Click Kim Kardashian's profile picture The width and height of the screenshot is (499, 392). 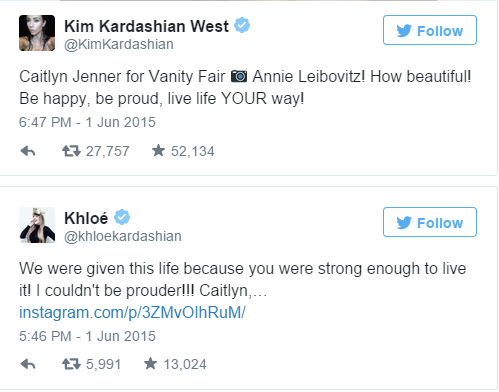(37, 33)
